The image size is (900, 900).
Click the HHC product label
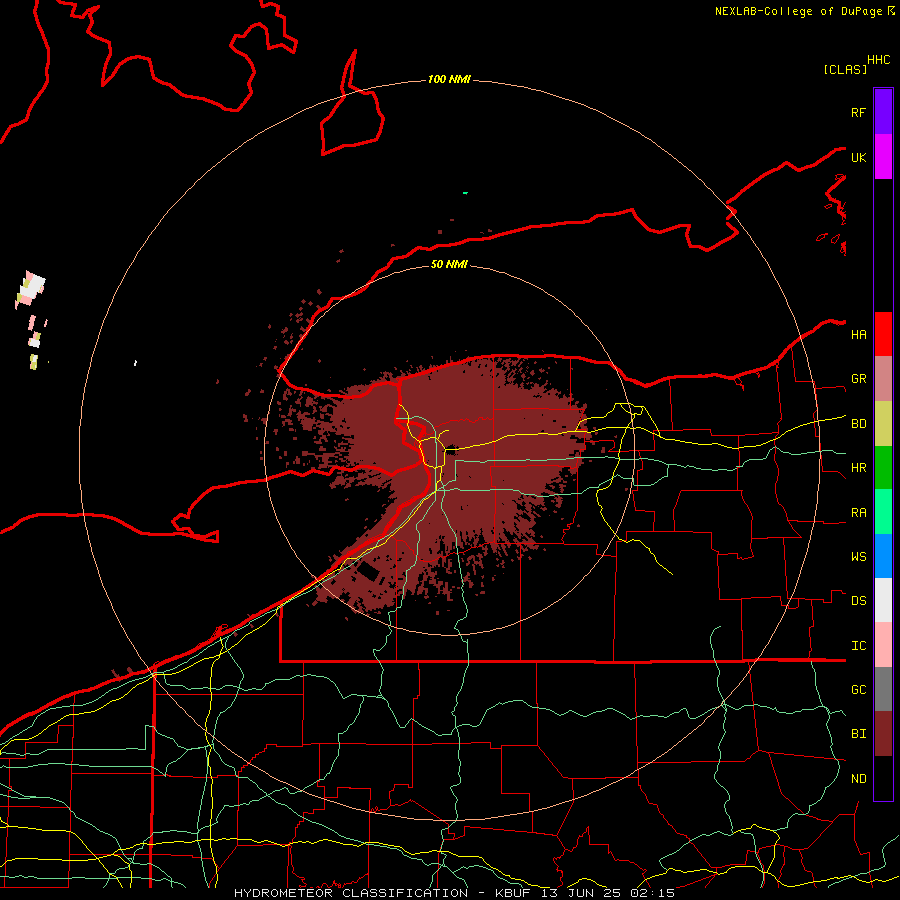(879, 60)
